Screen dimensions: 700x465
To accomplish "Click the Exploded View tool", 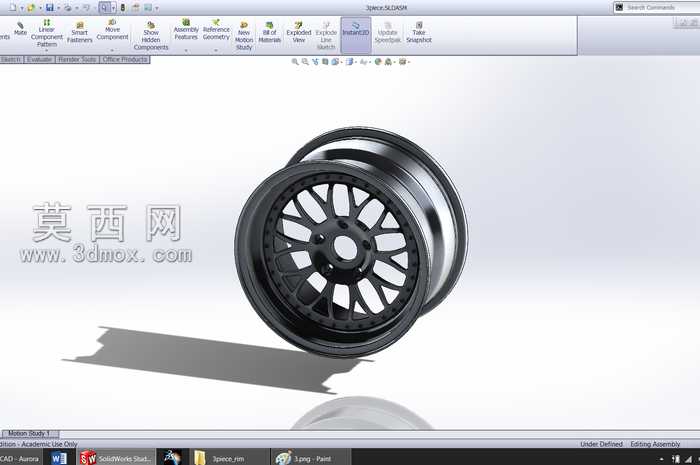I will pos(299,32).
